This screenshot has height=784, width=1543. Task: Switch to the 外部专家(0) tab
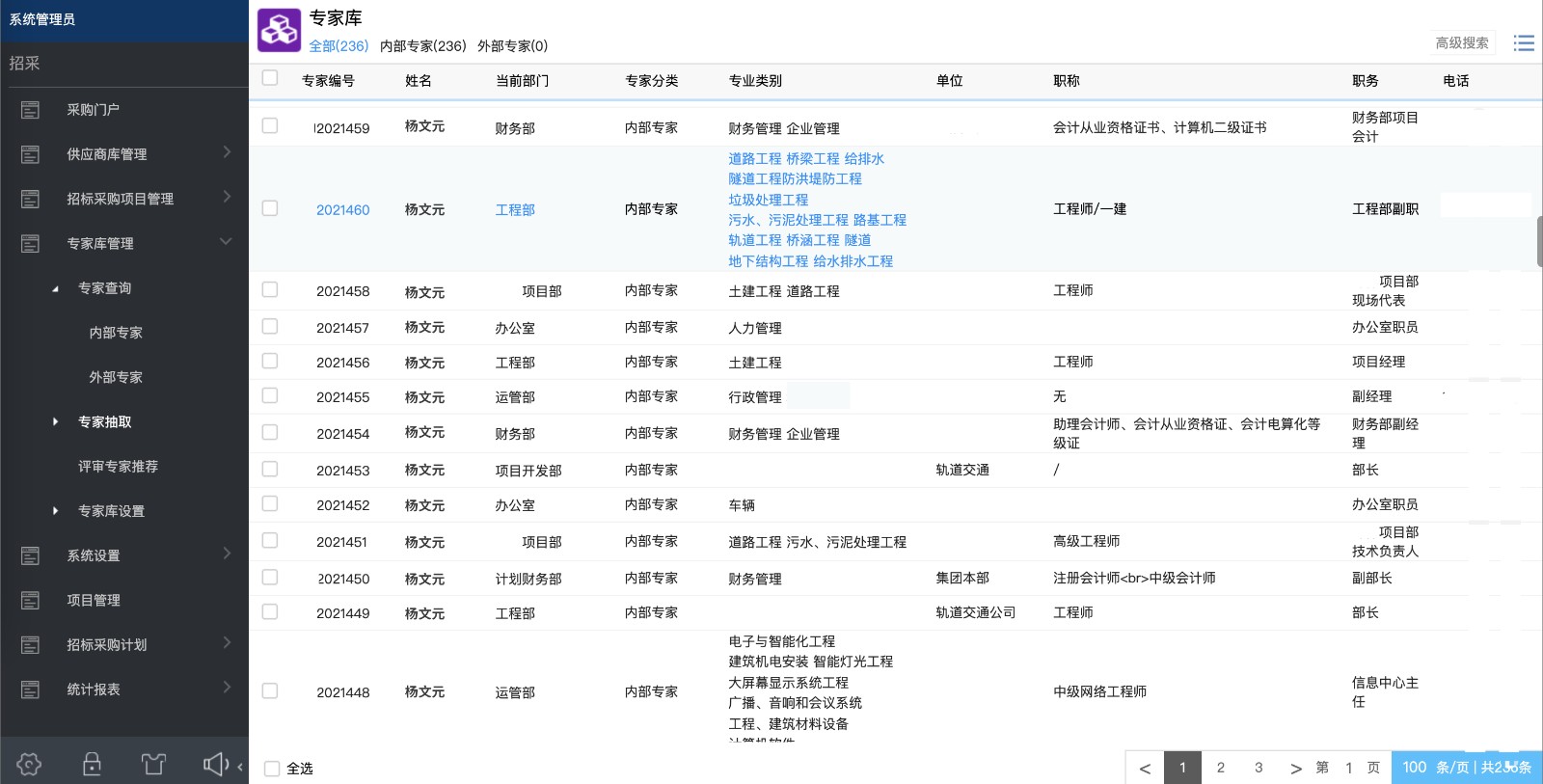[513, 45]
